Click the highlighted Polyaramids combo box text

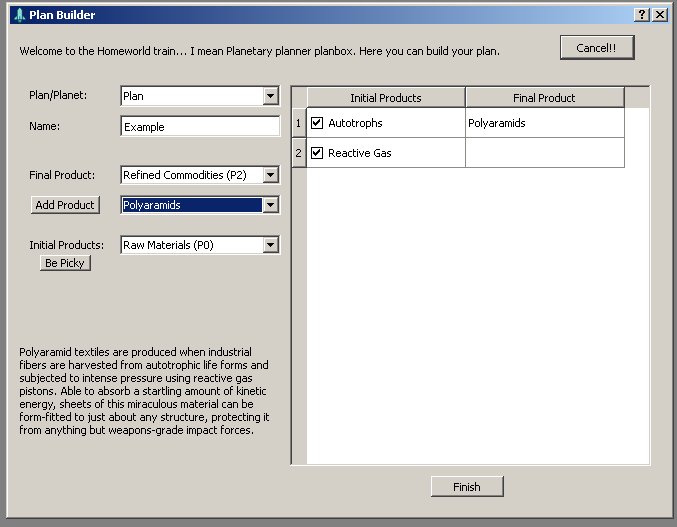click(x=152, y=205)
